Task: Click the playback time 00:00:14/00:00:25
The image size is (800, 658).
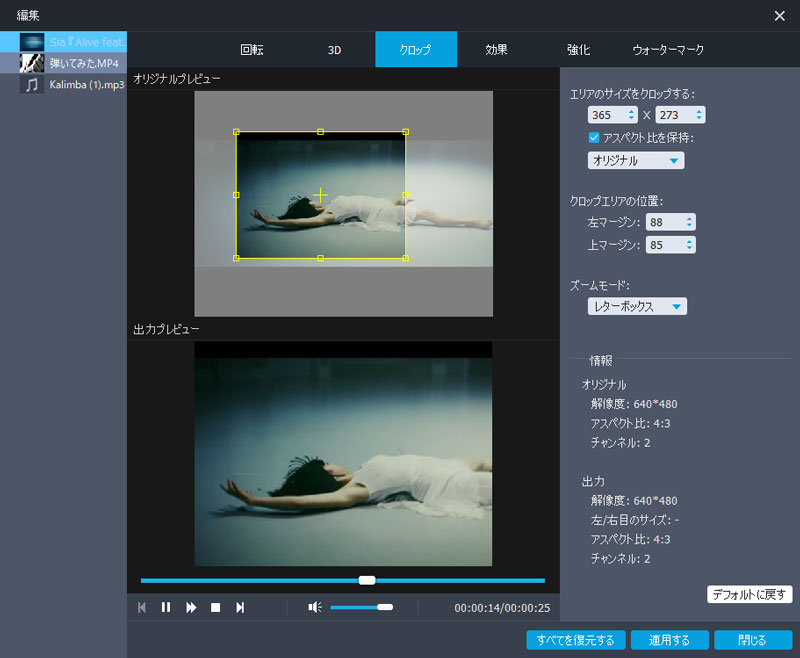Action: [x=502, y=608]
